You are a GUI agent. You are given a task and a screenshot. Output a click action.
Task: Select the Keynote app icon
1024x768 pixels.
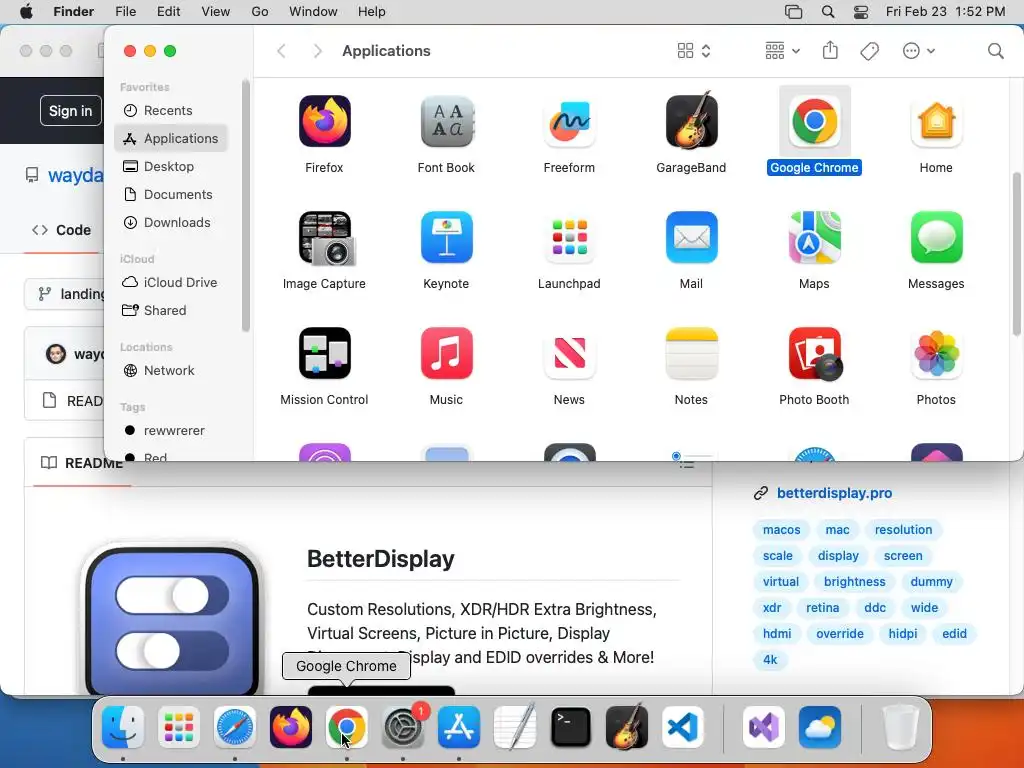447,238
